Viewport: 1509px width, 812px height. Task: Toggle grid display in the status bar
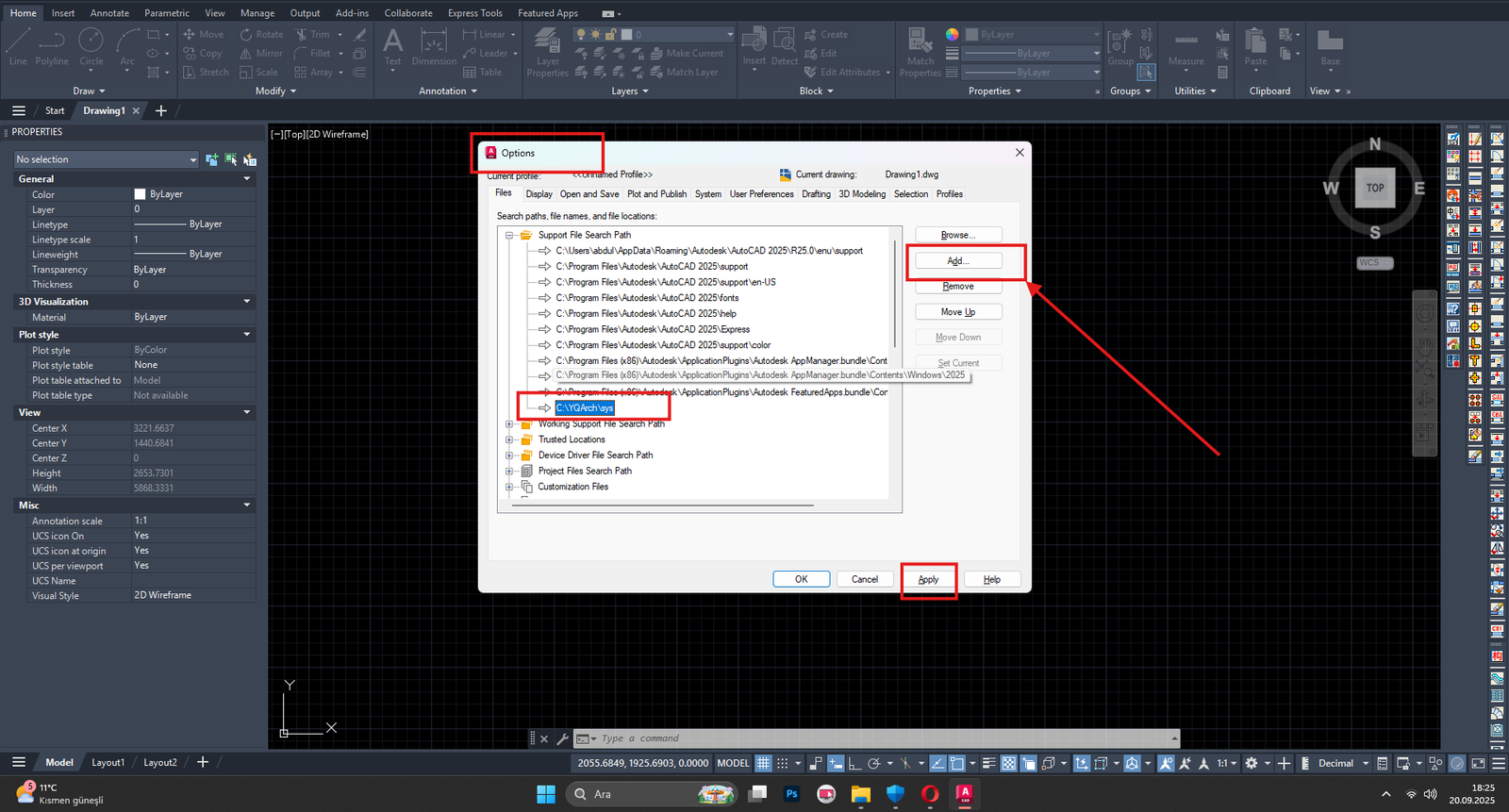pos(763,763)
